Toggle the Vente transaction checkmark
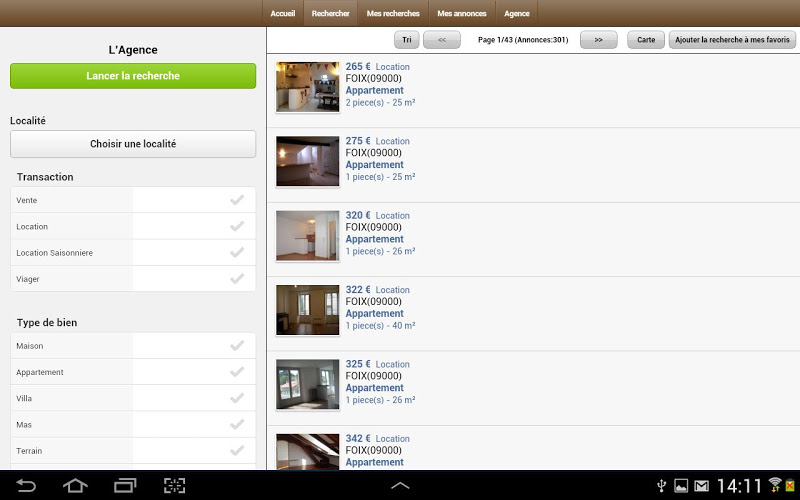This screenshot has width=800, height=500. point(237,200)
